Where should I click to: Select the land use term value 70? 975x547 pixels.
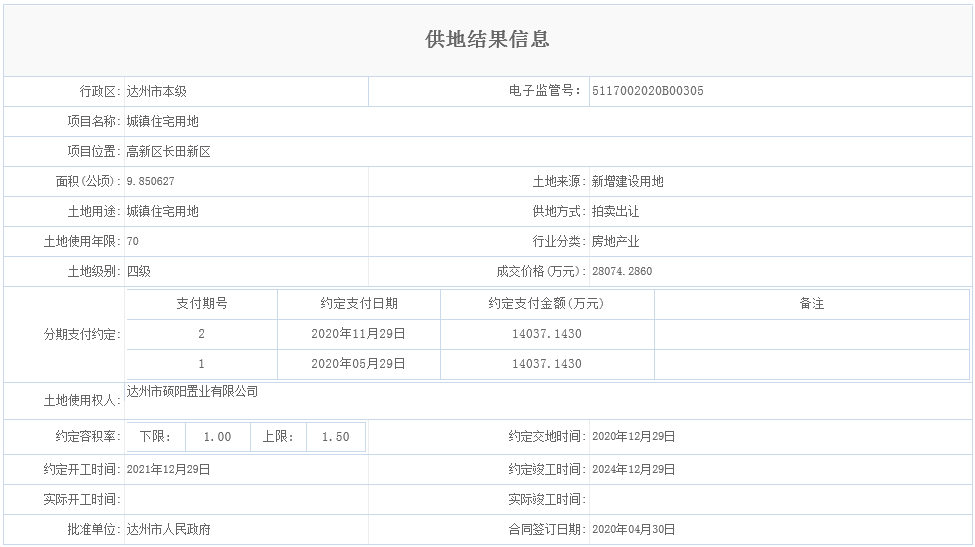coord(132,241)
